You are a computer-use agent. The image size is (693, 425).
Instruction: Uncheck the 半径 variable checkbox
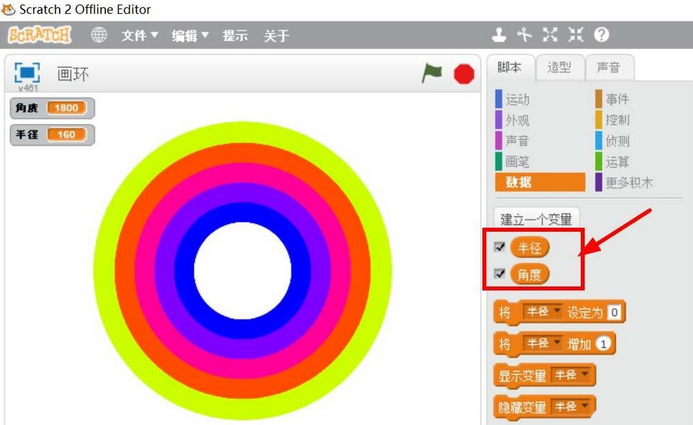click(500, 247)
